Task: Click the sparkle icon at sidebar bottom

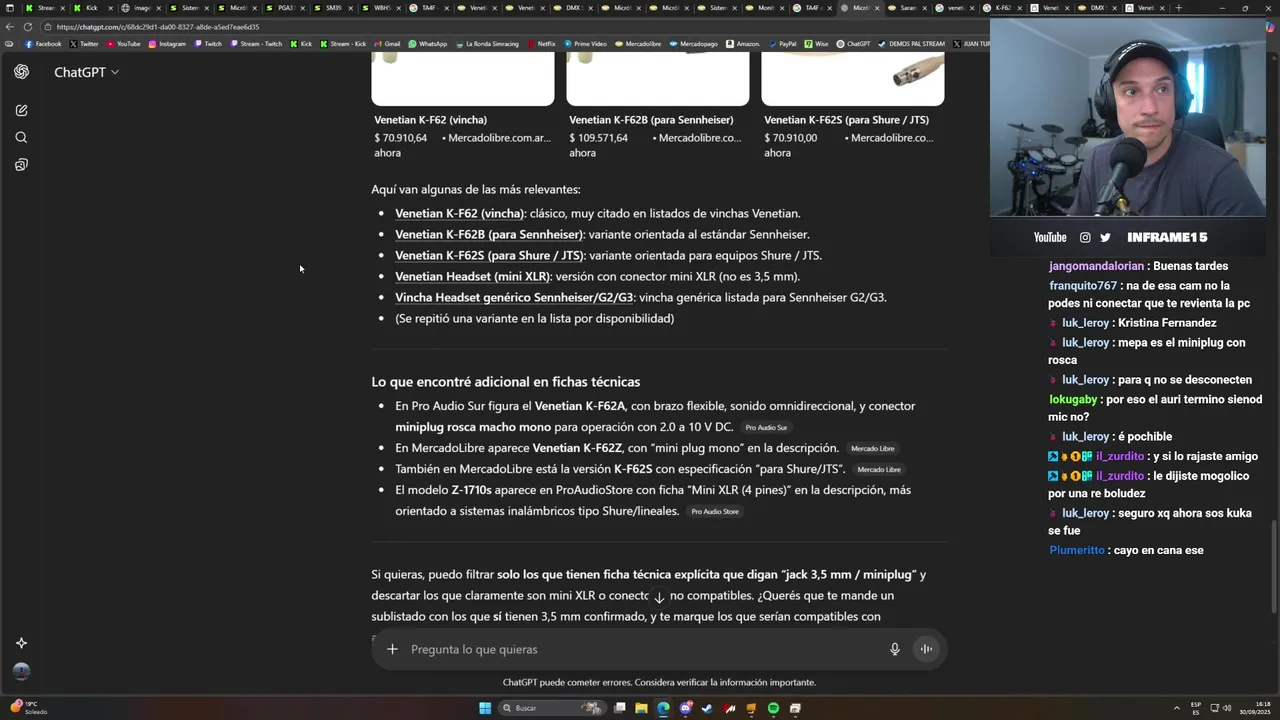Action: coord(21,643)
